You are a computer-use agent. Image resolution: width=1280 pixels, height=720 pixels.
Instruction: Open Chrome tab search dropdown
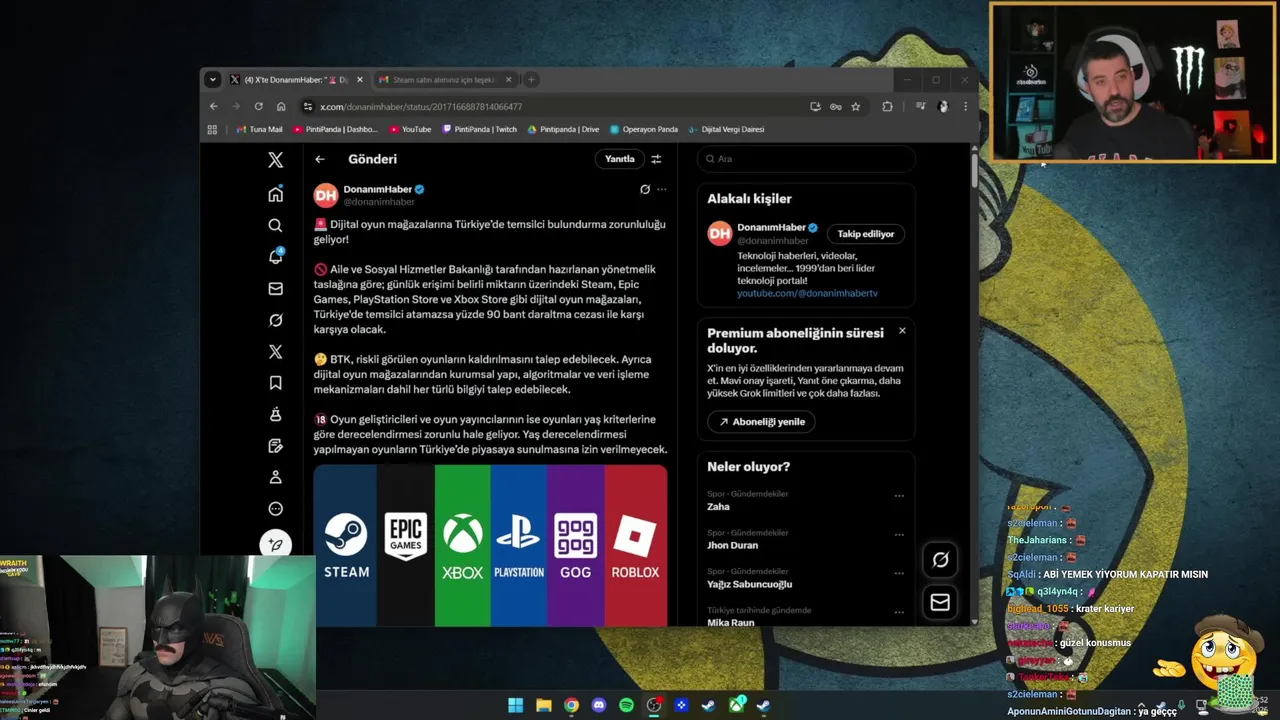[x=212, y=80]
